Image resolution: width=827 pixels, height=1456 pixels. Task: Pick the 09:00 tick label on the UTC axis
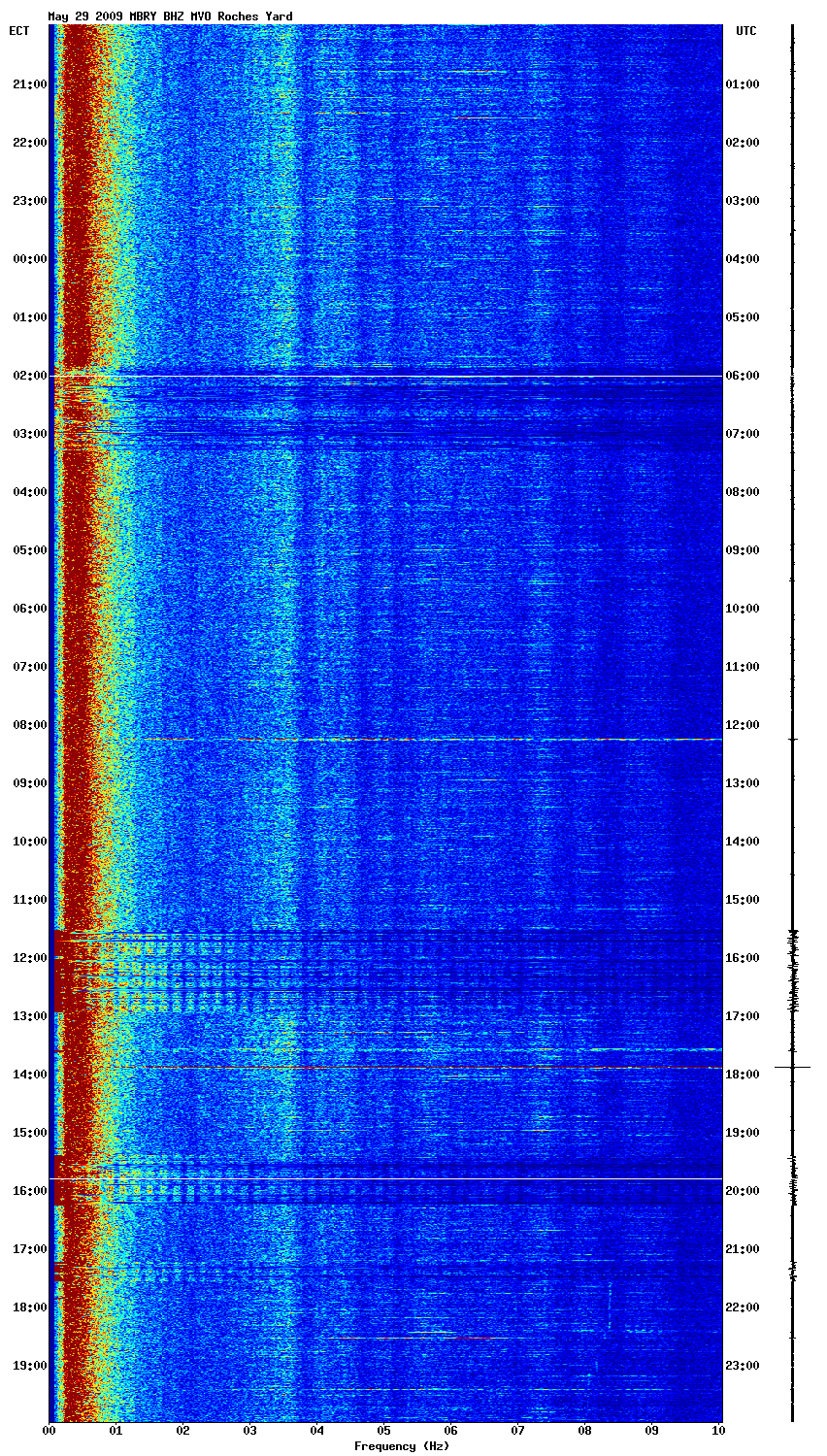click(744, 550)
